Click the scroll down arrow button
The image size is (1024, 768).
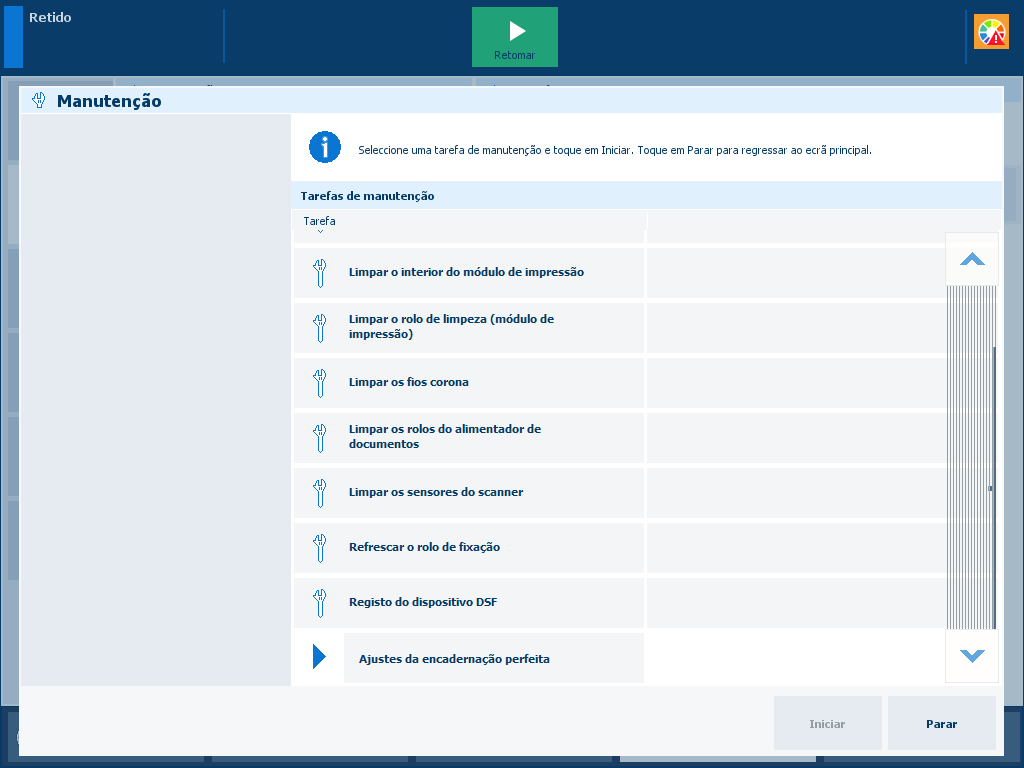(972, 656)
